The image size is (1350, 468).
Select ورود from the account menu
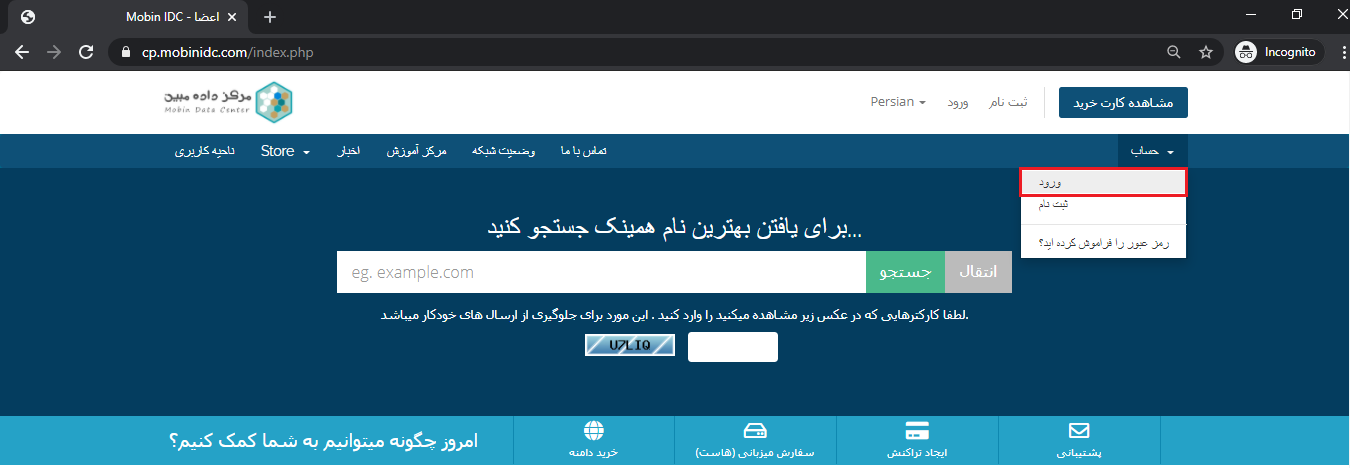coord(1103,182)
